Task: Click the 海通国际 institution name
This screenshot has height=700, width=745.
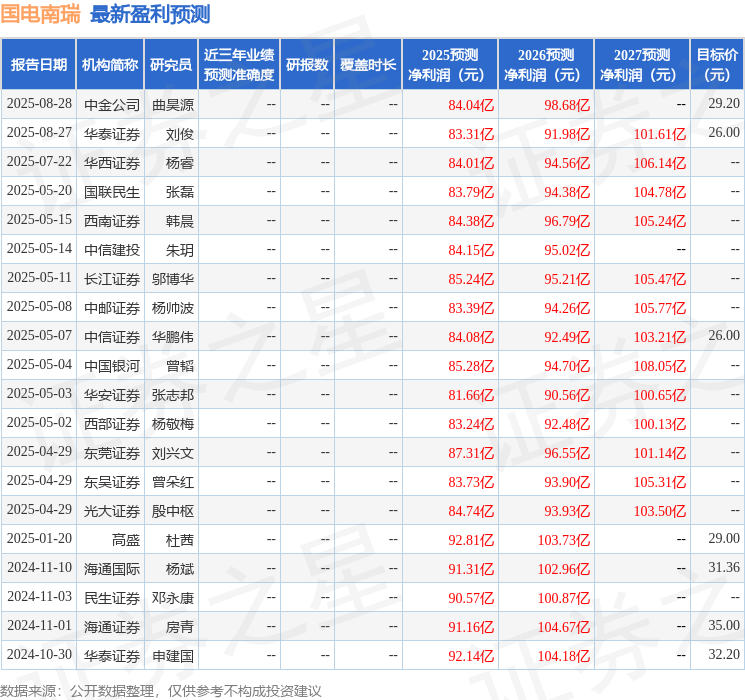Action: (x=112, y=569)
